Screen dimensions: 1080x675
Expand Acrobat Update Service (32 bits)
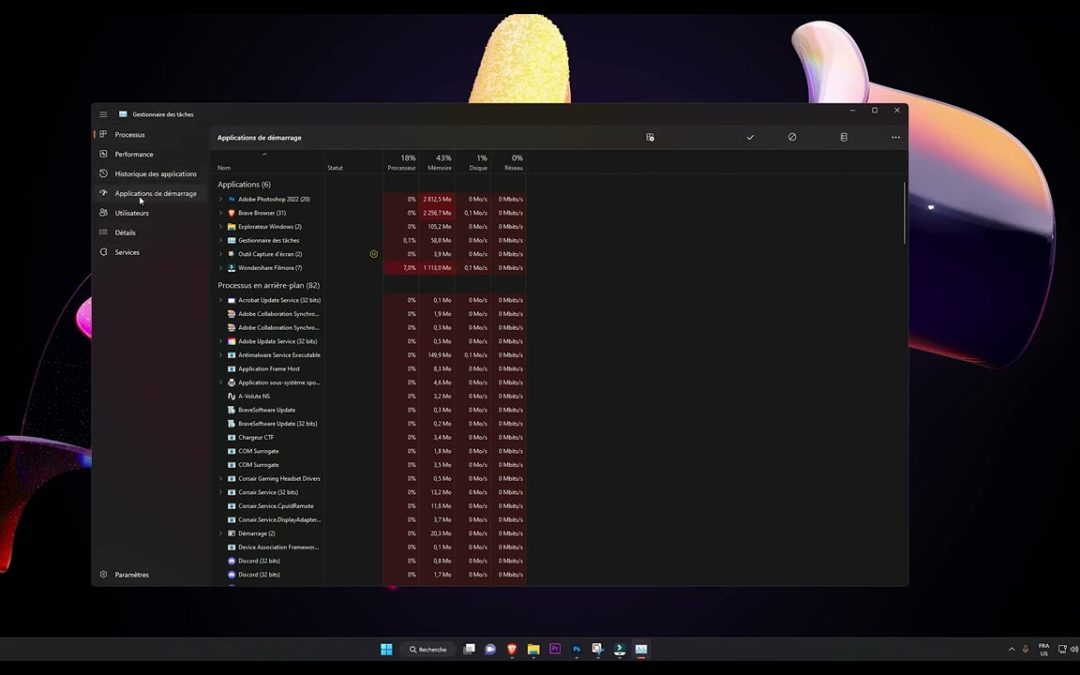click(x=220, y=300)
